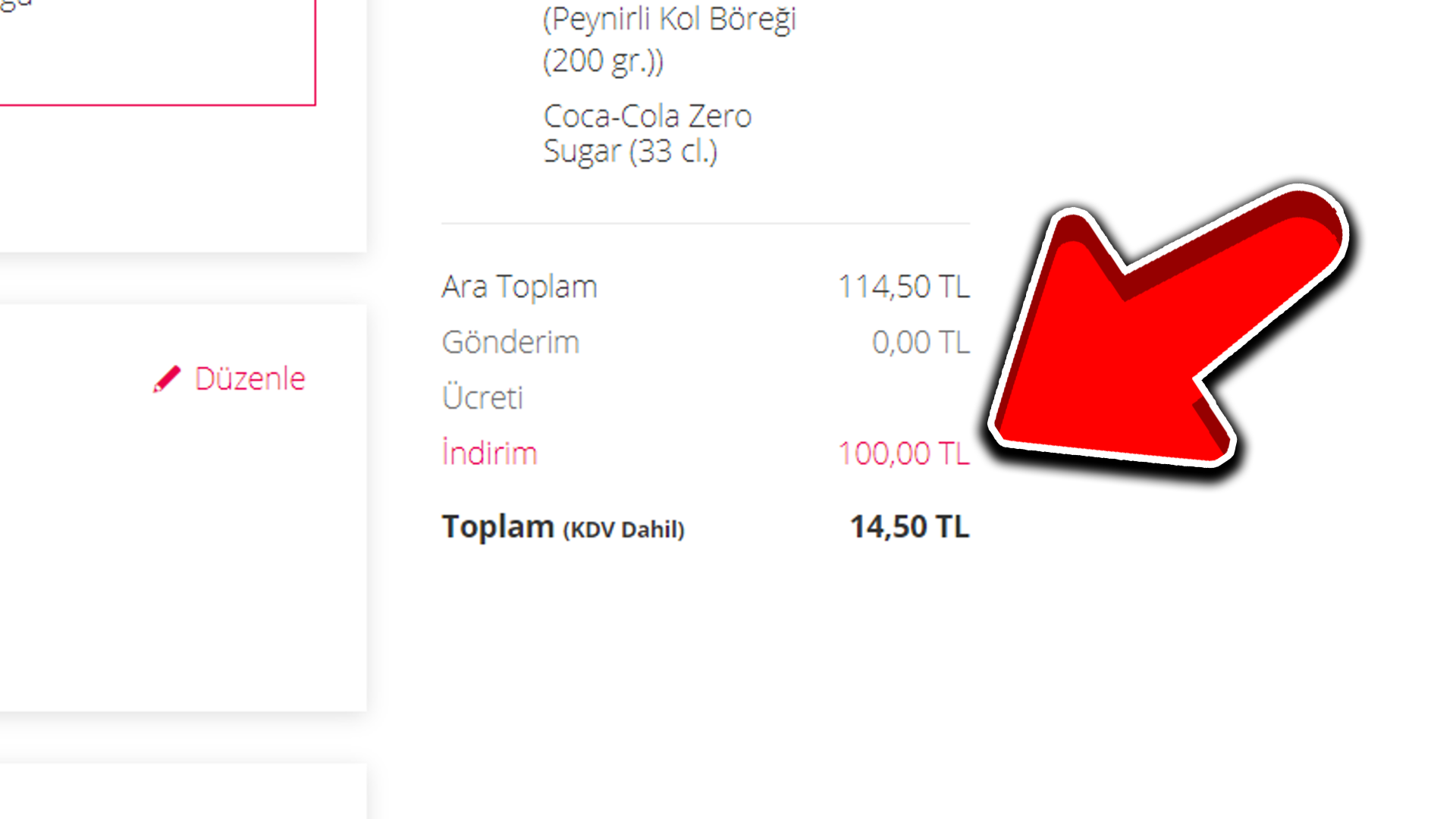Select the Ara Toplam label
This screenshot has height=819, width=1456.
[519, 287]
